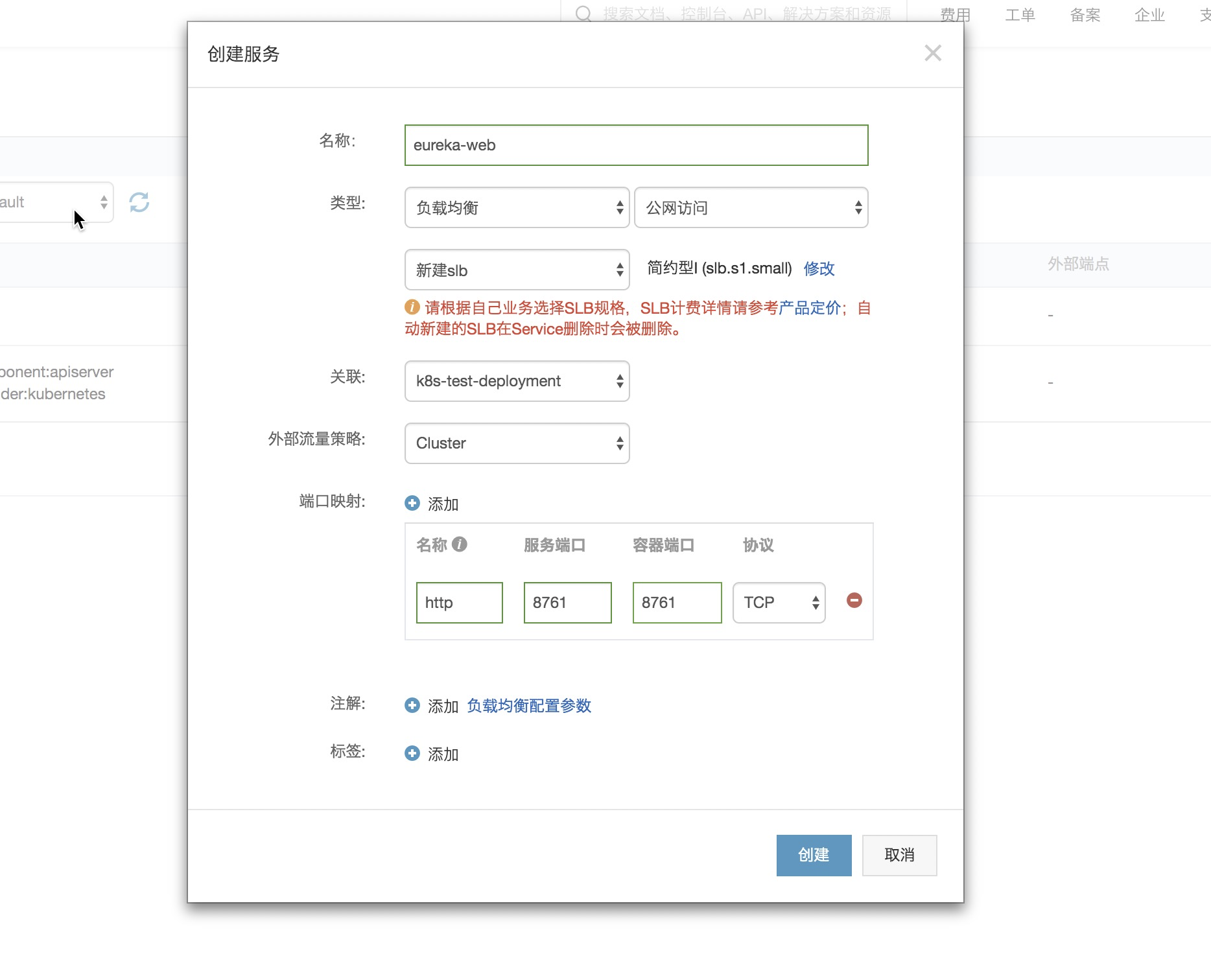The height and width of the screenshot is (980, 1211).
Task: Click the orange info icon beside SLB warning
Action: (412, 307)
